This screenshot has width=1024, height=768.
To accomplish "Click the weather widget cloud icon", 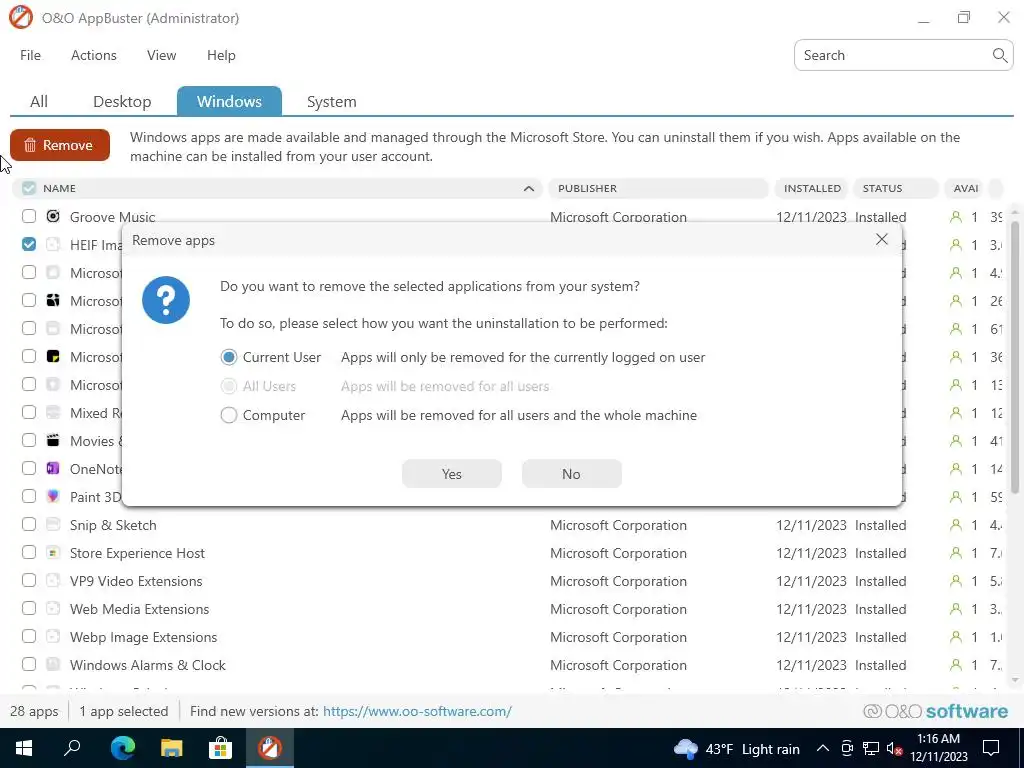I will [686, 749].
